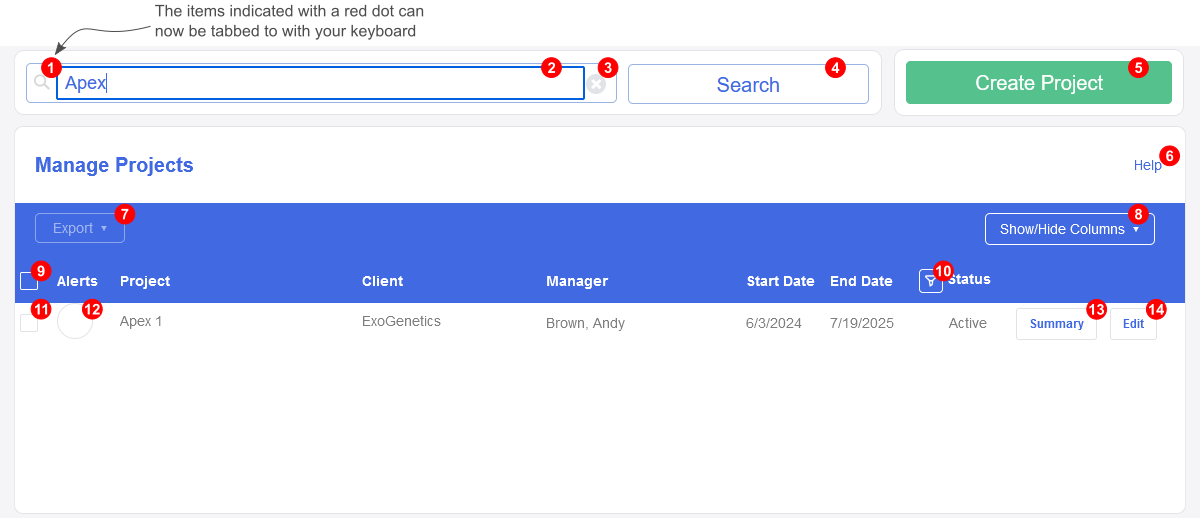The image size is (1200, 518).
Task: Open the Export dropdown
Action: [80, 228]
